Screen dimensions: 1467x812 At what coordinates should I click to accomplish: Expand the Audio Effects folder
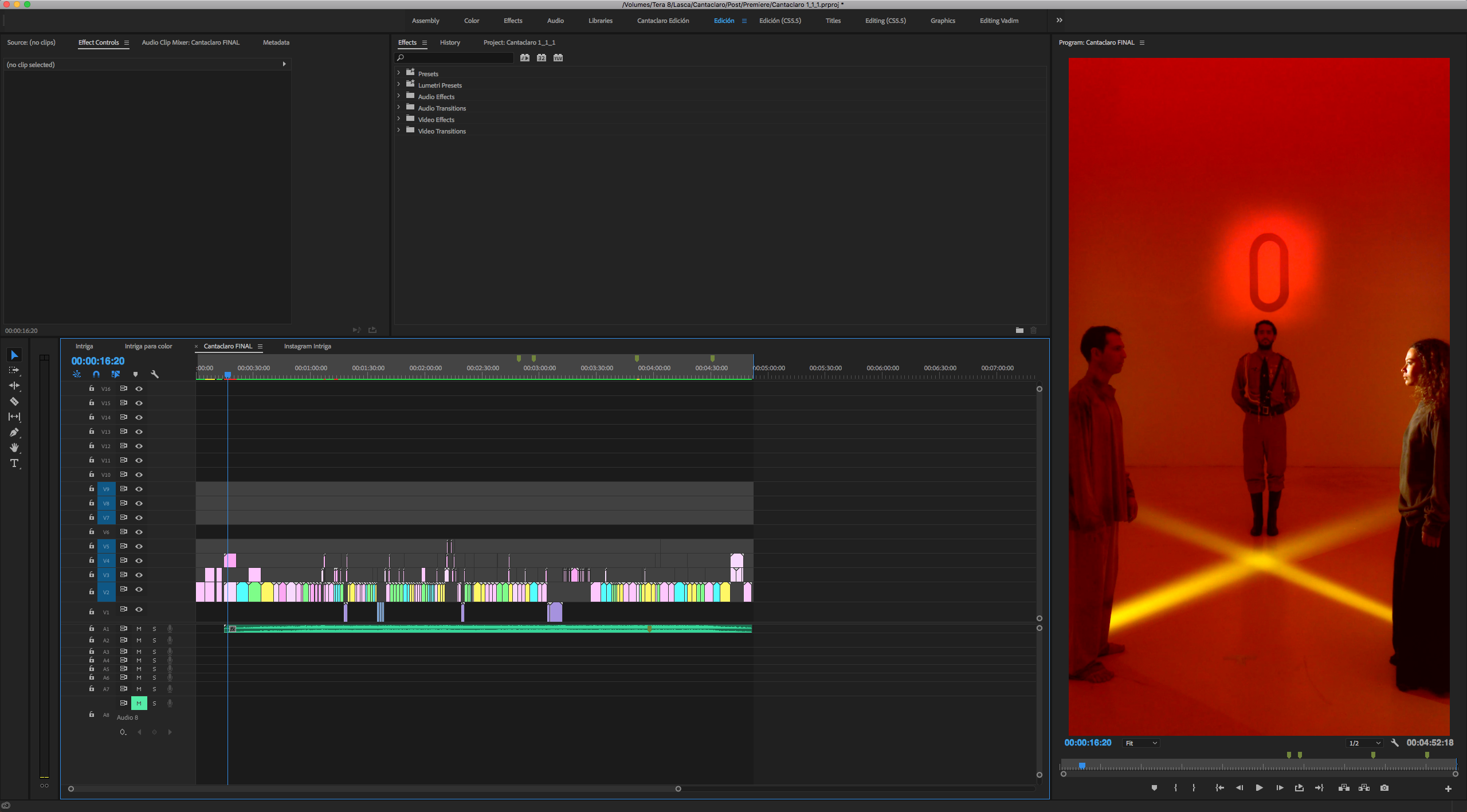pyautogui.click(x=398, y=96)
